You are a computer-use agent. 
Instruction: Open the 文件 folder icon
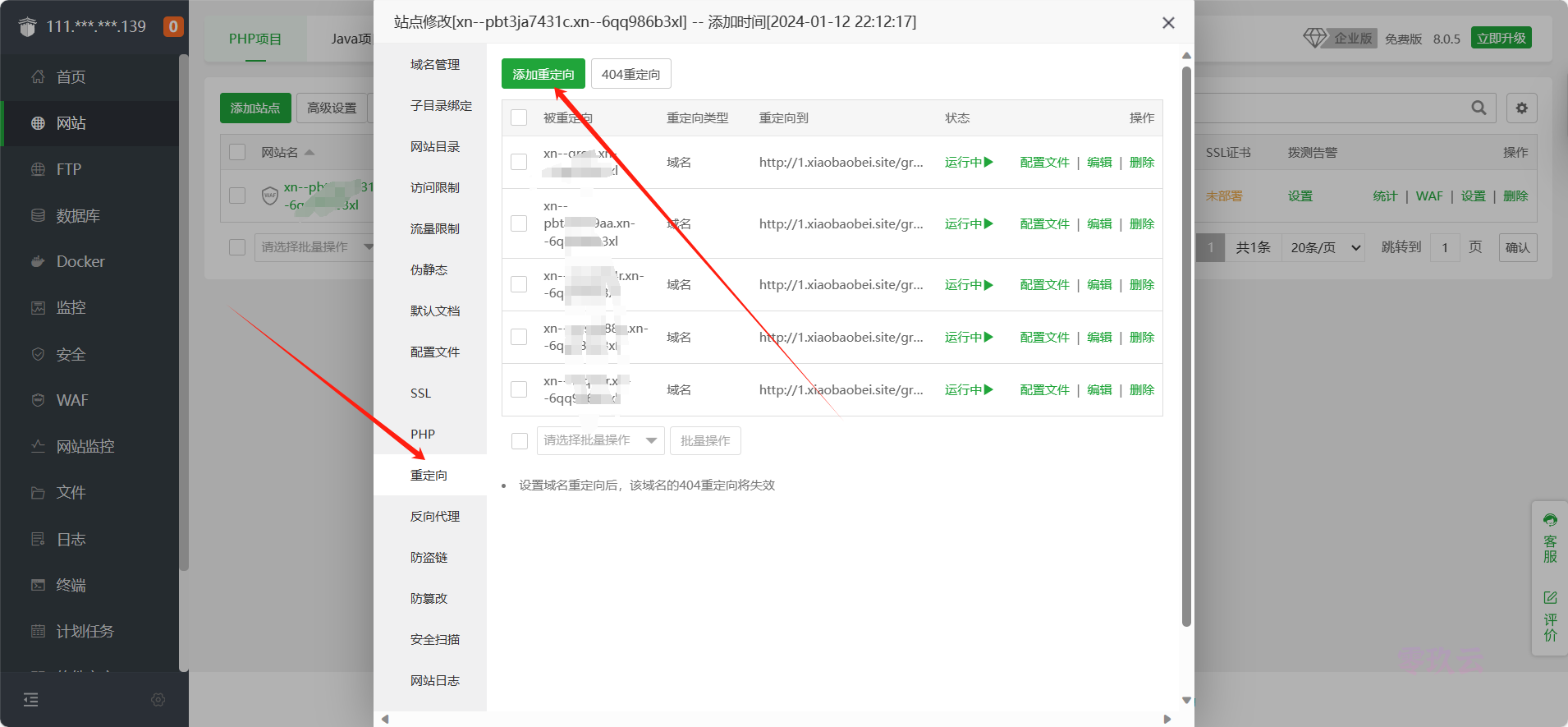click(x=38, y=493)
